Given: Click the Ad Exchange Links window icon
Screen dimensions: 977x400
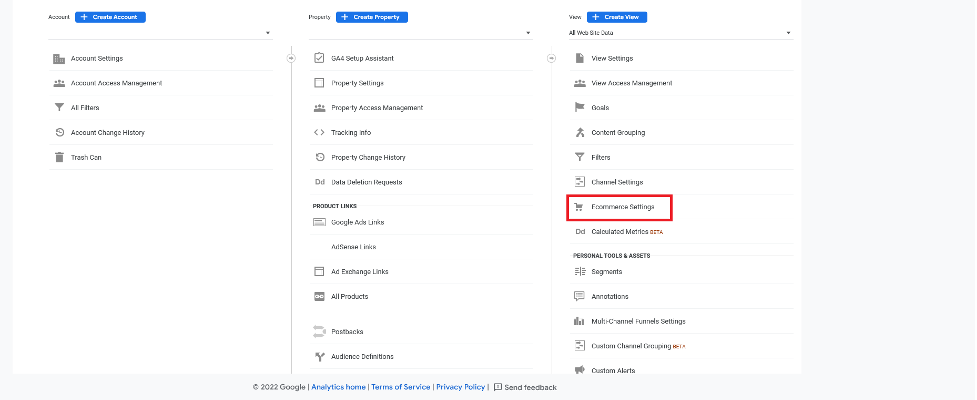Looking at the screenshot, I should 320,272.
